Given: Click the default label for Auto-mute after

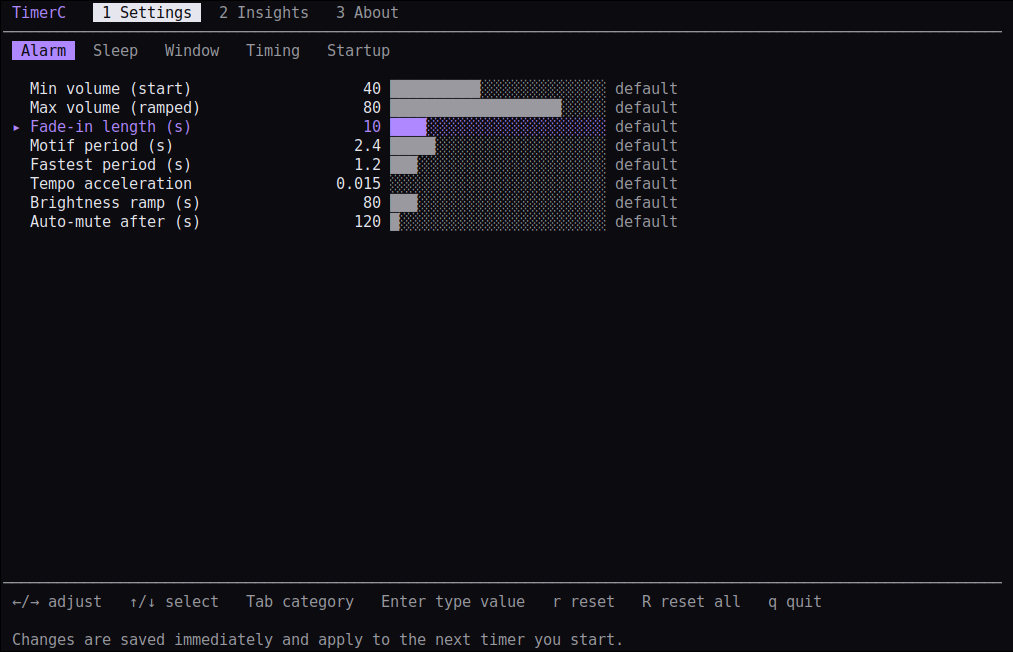Looking at the screenshot, I should click(x=646, y=222).
